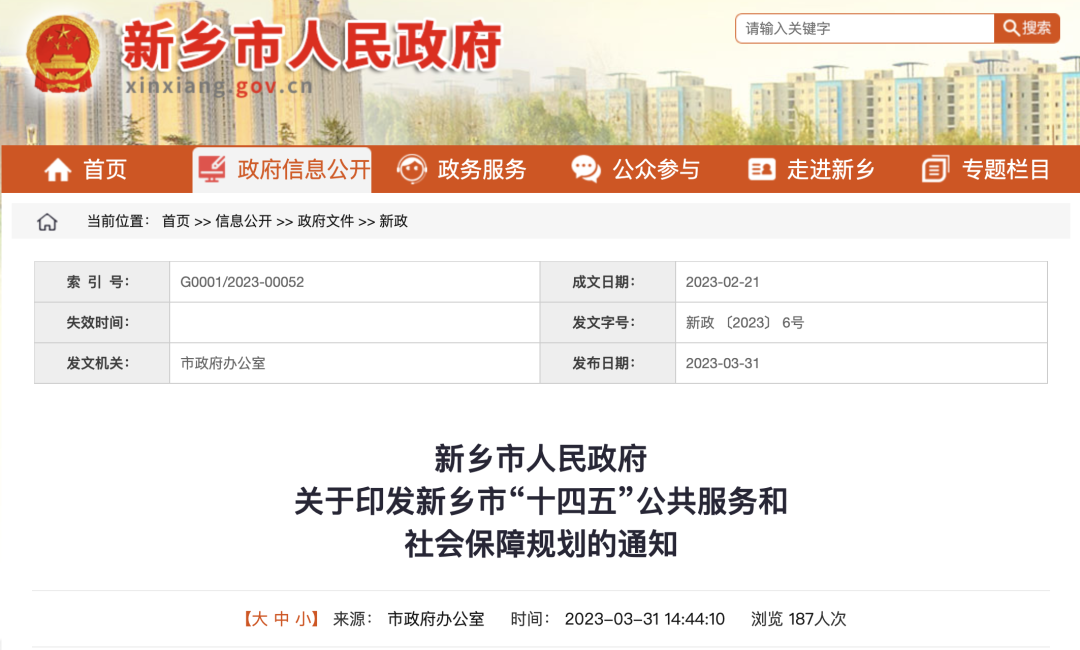The image size is (1080, 650).
Task: Click the 新乡市人民政府 site title banner
Action: point(312,47)
